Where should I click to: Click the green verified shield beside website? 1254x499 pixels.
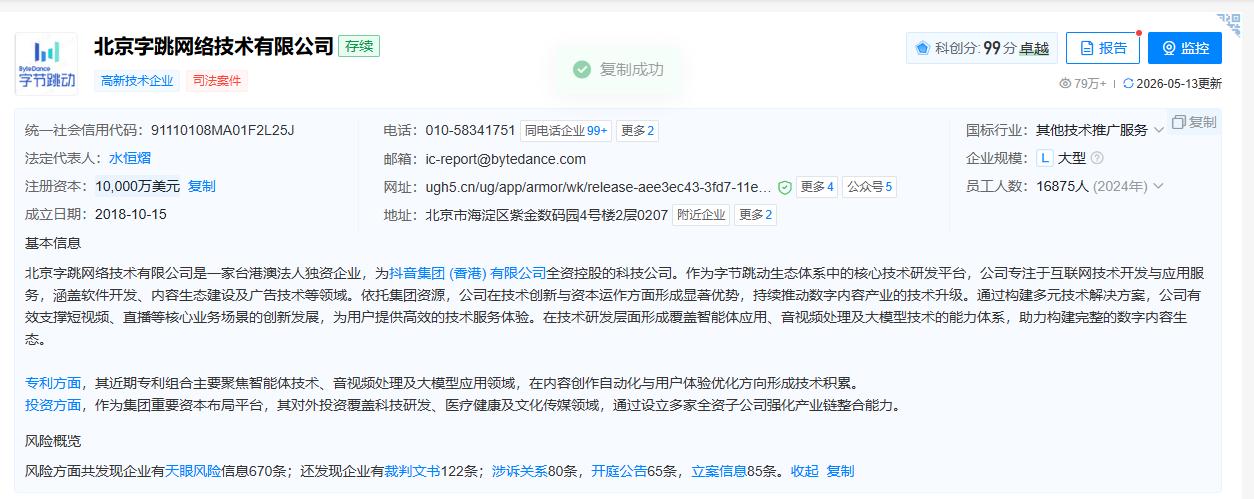[x=785, y=187]
